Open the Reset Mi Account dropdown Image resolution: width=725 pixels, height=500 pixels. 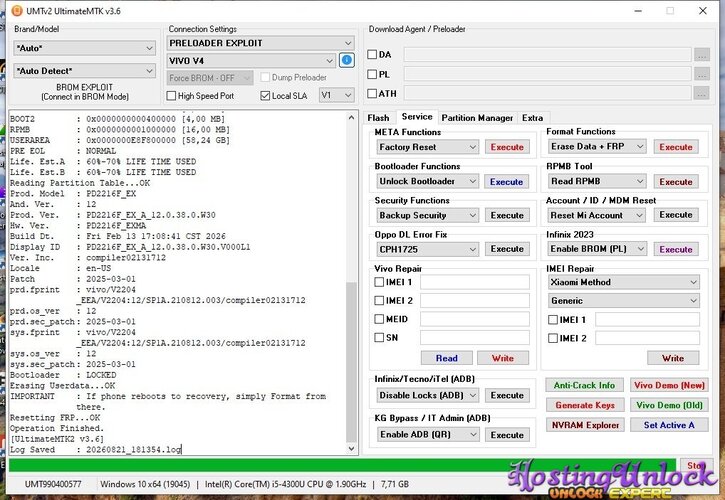click(596, 215)
